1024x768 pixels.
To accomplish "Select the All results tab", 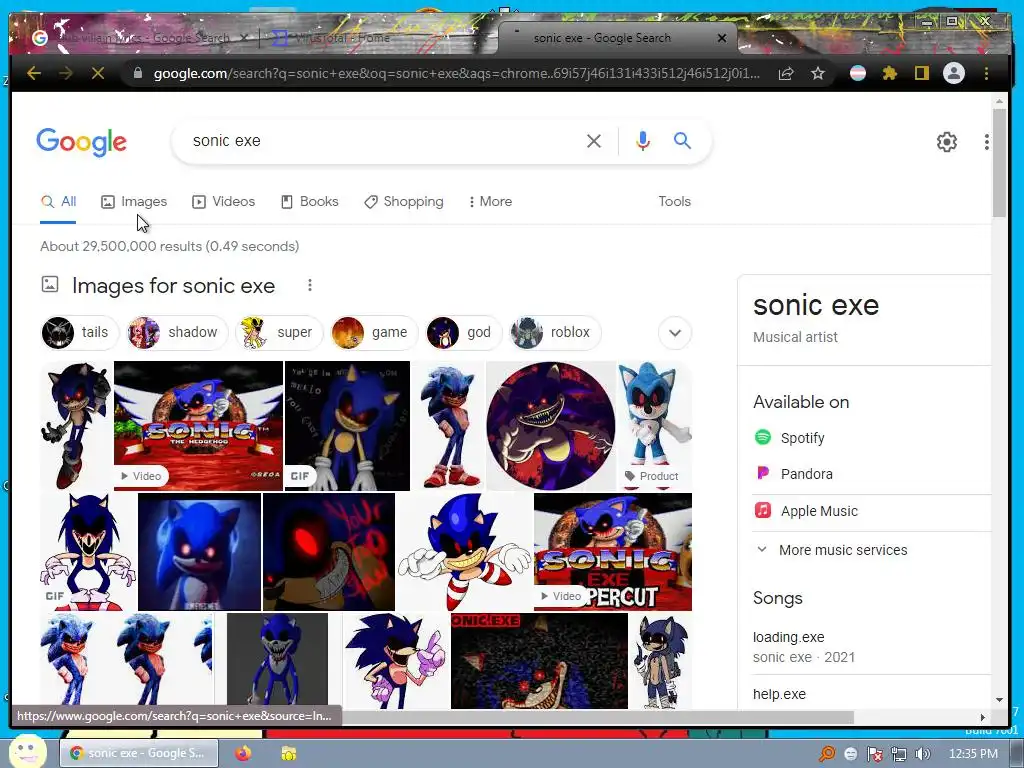I will (x=58, y=202).
